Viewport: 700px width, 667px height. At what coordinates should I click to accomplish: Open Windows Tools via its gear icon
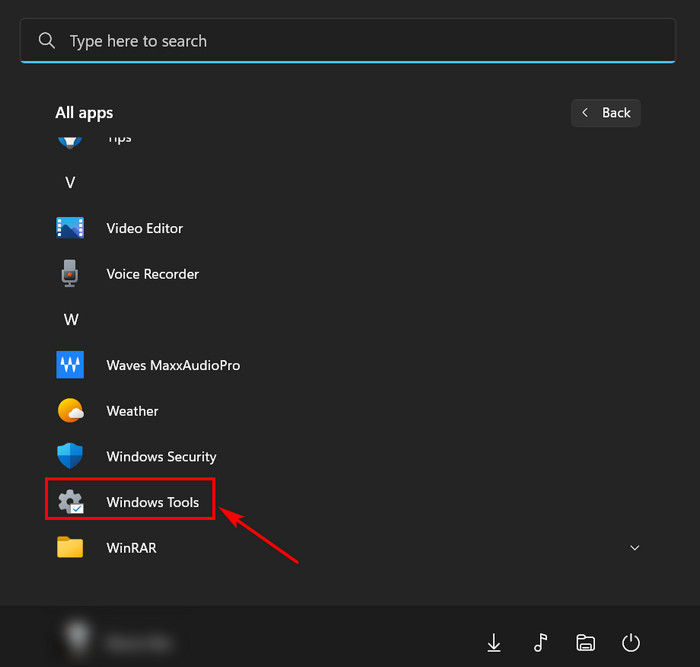(71, 502)
